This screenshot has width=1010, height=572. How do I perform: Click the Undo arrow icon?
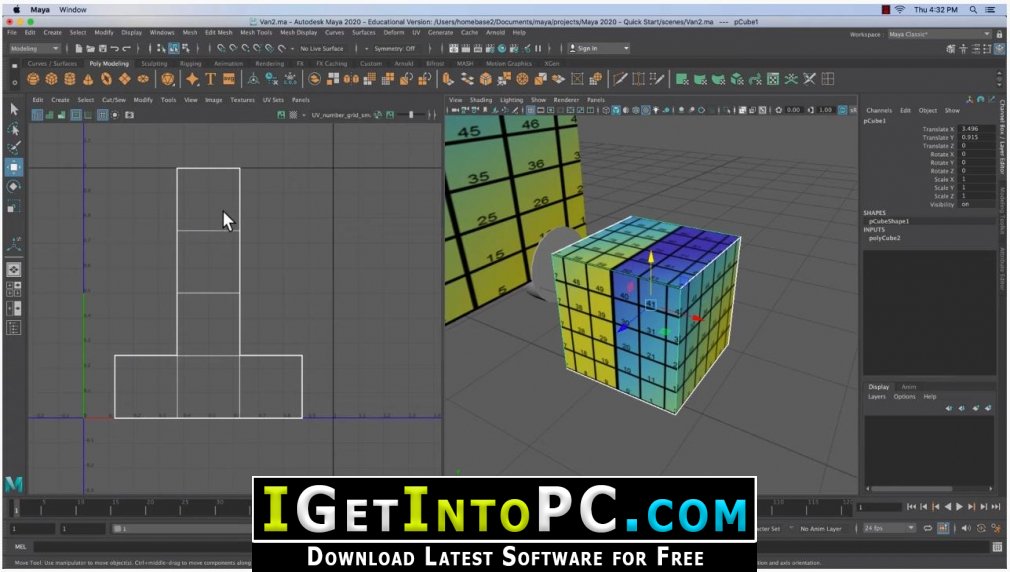pyautogui.click(x=114, y=48)
